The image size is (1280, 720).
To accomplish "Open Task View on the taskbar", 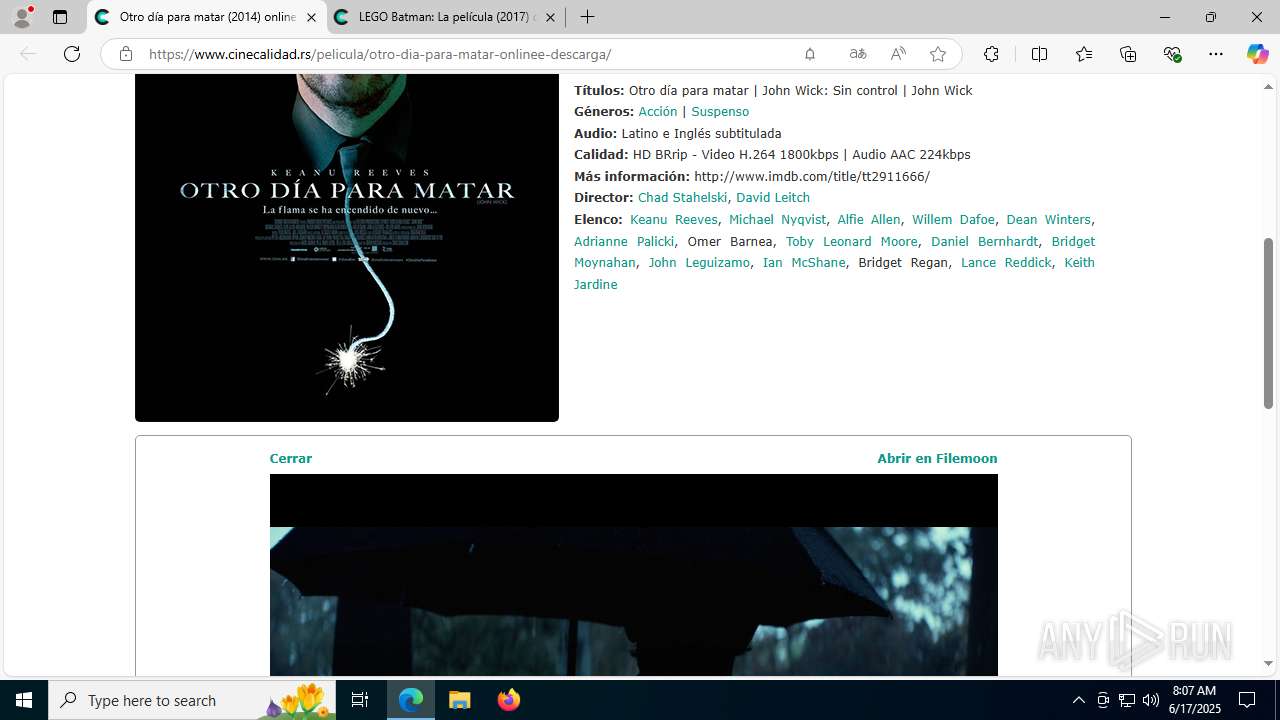I will coord(360,700).
